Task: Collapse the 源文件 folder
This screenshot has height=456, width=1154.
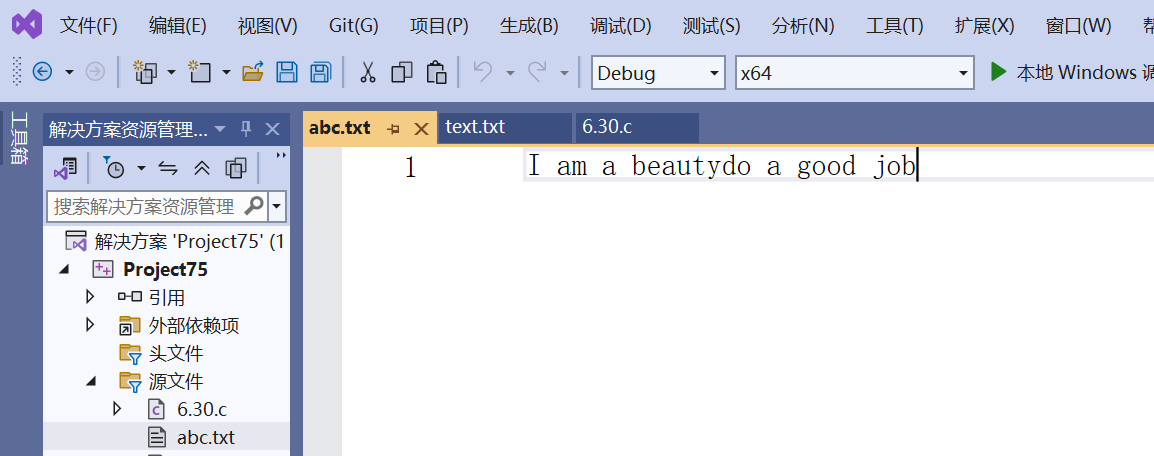Action: [x=91, y=381]
